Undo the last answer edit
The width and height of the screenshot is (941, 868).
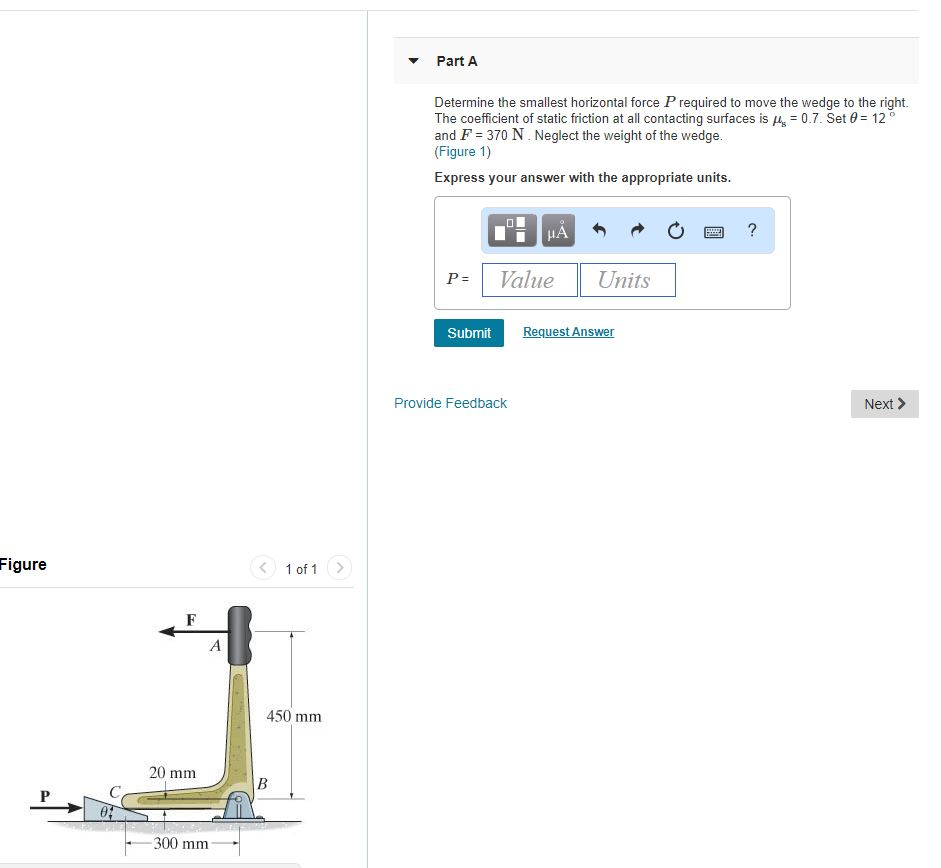click(x=598, y=230)
